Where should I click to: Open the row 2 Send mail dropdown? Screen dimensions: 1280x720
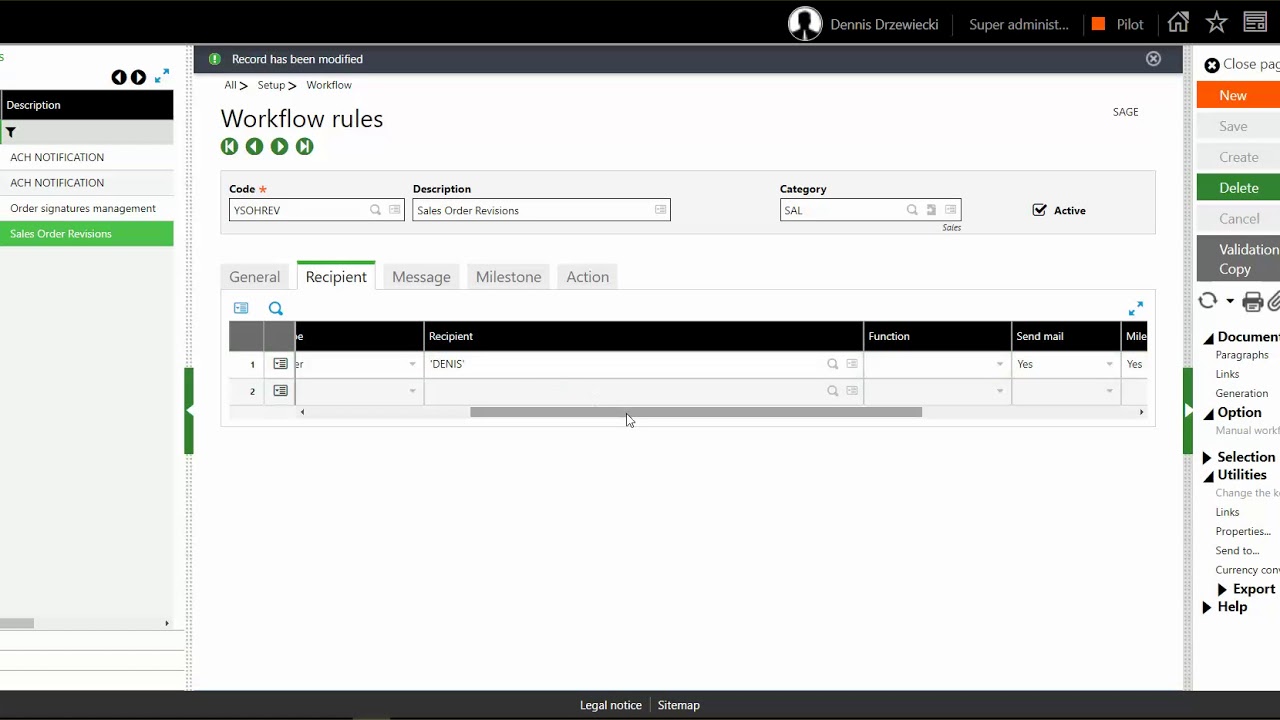(x=1109, y=391)
